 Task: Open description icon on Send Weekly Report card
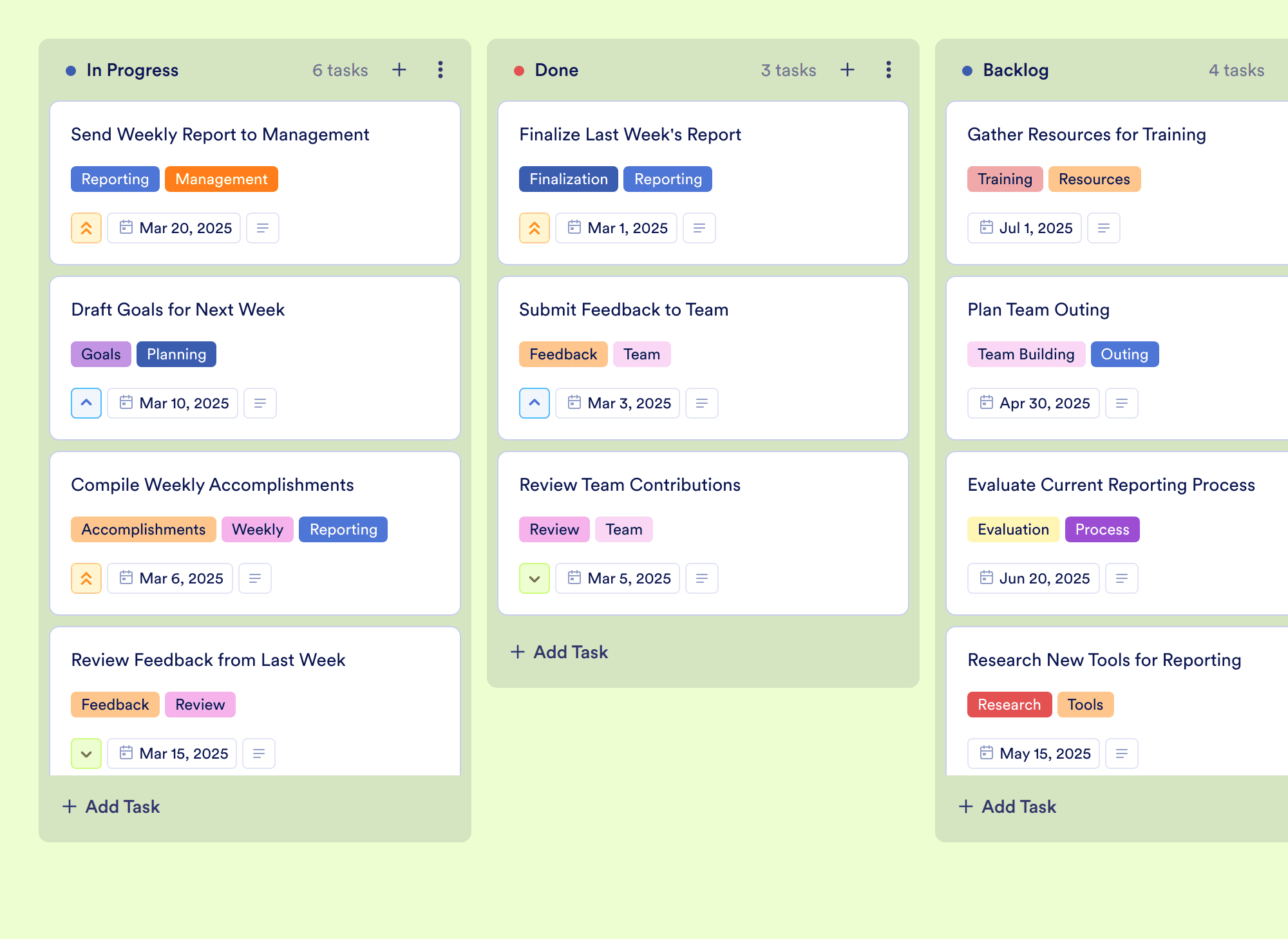pos(263,228)
